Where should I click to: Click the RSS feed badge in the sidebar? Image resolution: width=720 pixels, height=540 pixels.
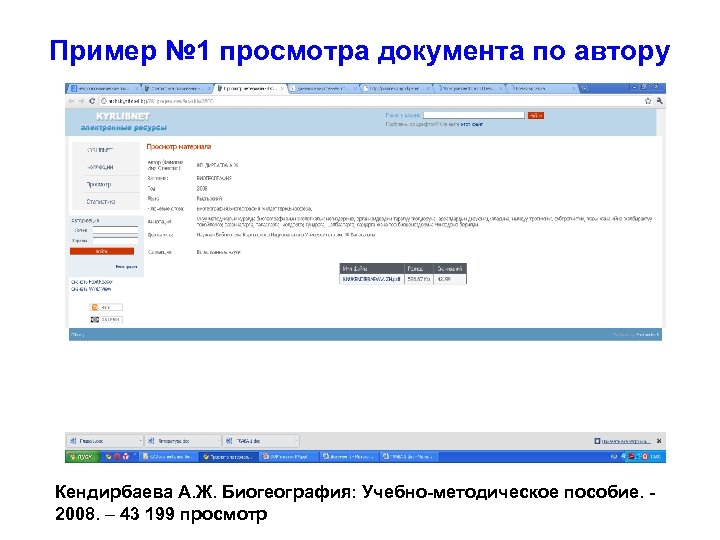tap(106, 307)
